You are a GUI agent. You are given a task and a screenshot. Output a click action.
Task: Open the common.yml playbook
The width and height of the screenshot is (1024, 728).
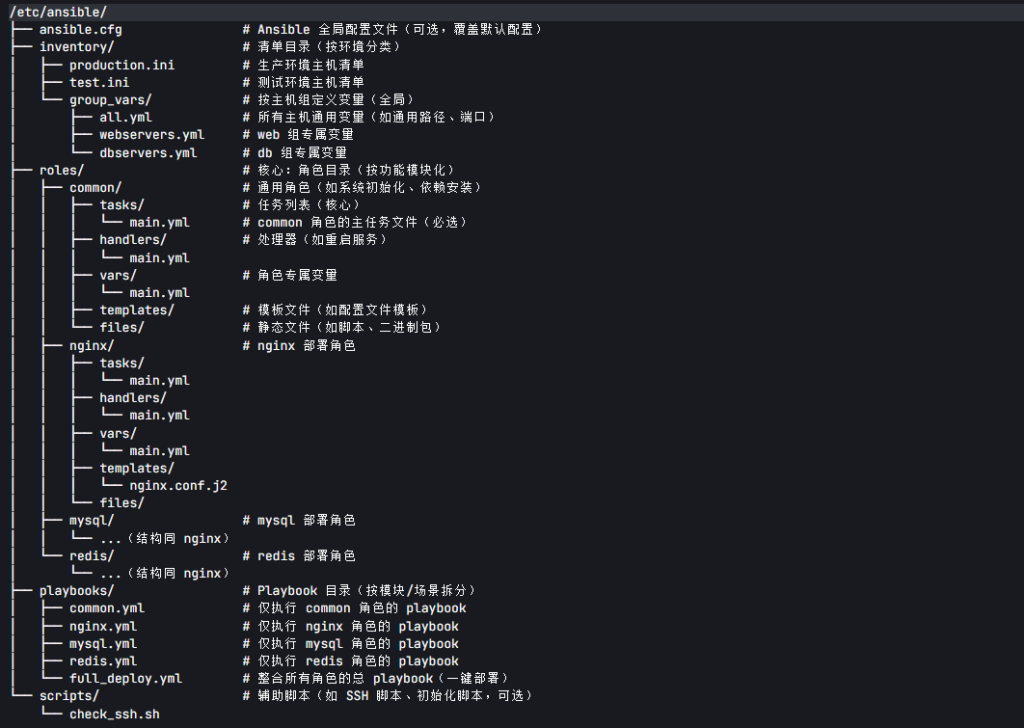[106, 608]
